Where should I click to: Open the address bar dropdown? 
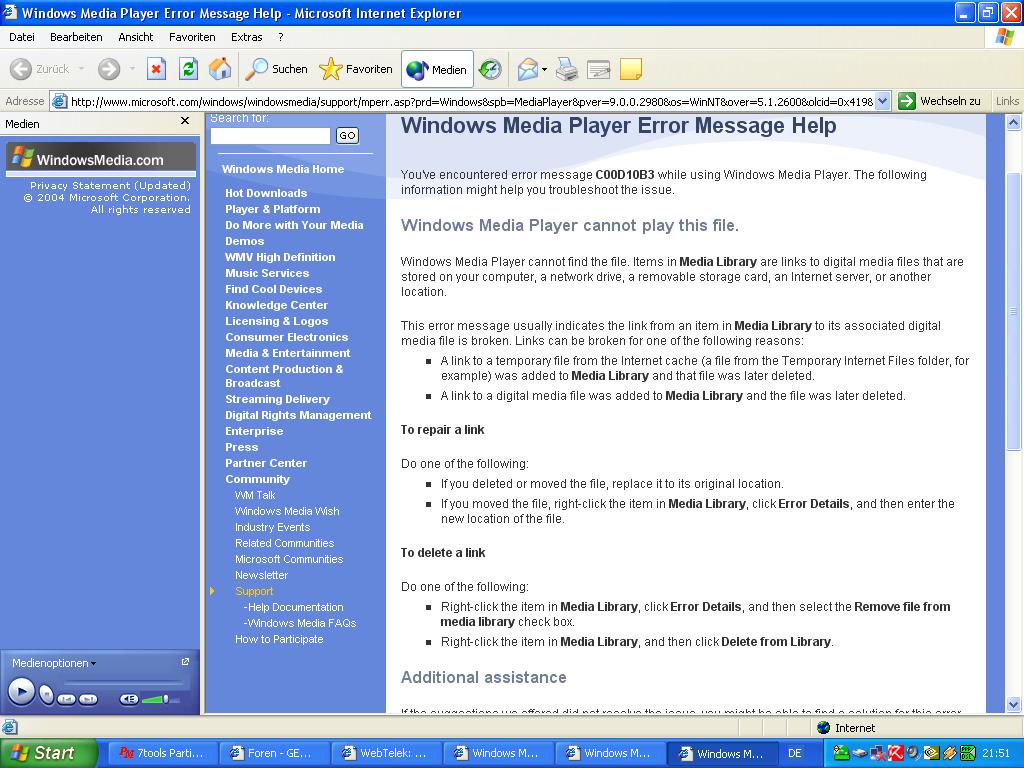[882, 101]
